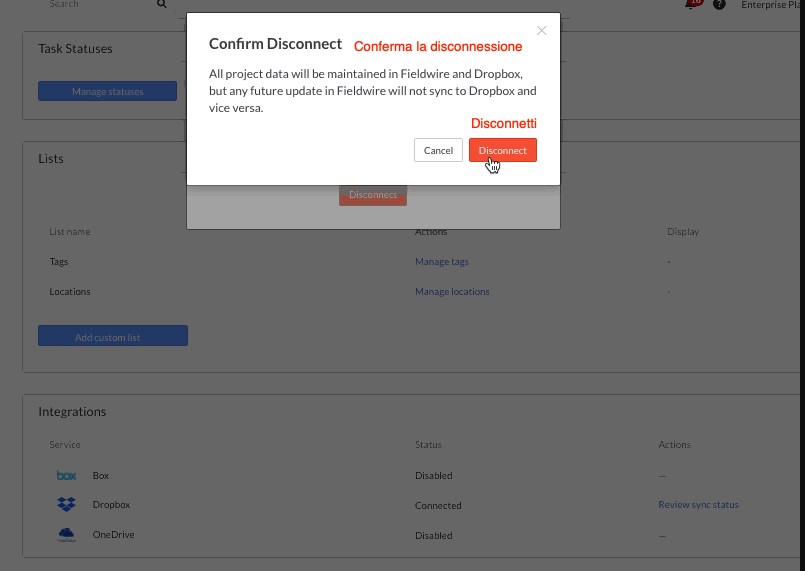
Task: Open Manage statuses
Action: pos(107,91)
